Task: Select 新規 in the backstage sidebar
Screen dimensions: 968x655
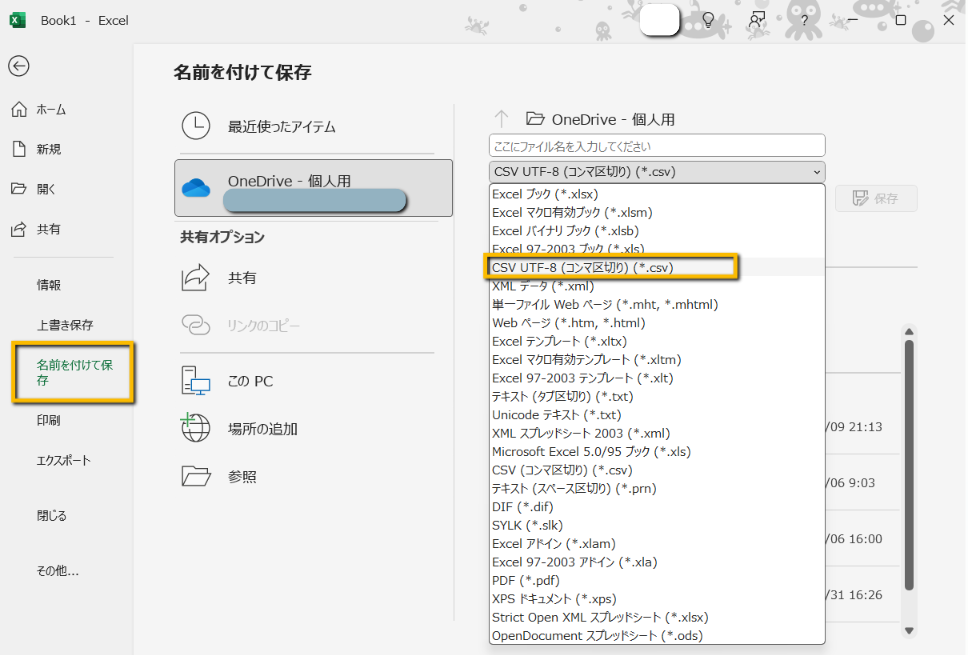Action: [x=49, y=149]
